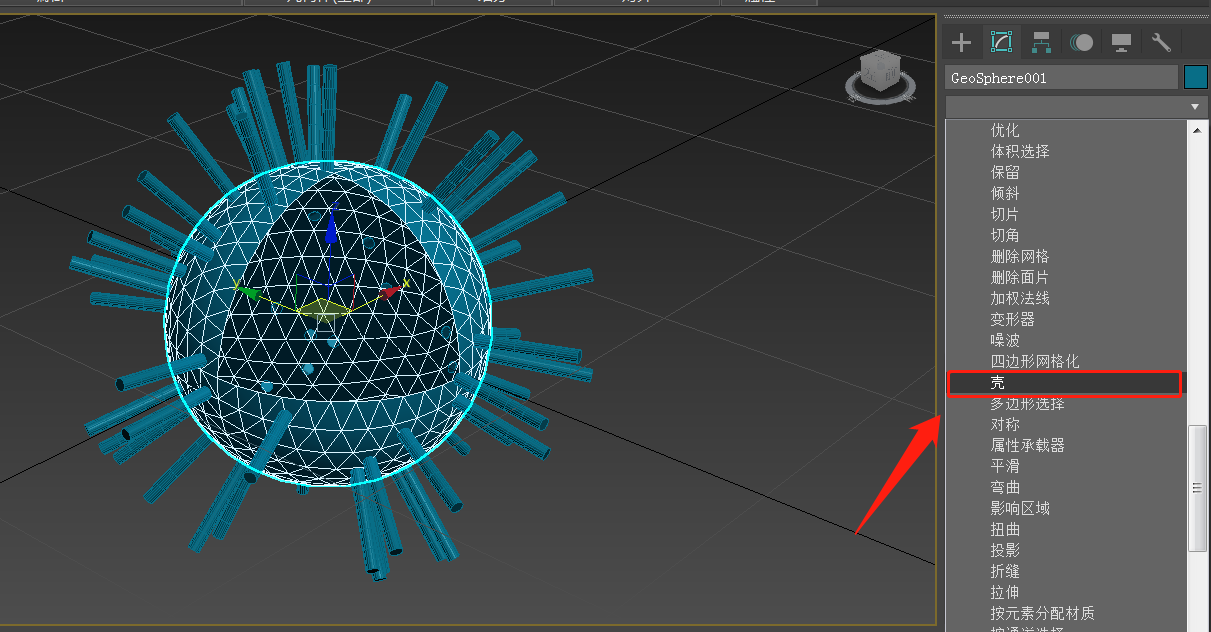This screenshot has height=632, width=1211.
Task: Apply the 噪波 modifier
Action: tap(1005, 340)
